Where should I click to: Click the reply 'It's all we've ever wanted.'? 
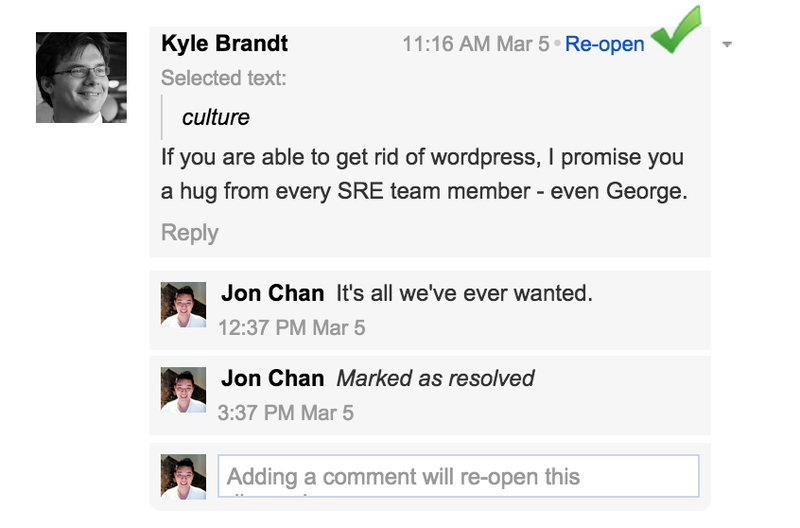pos(464,293)
